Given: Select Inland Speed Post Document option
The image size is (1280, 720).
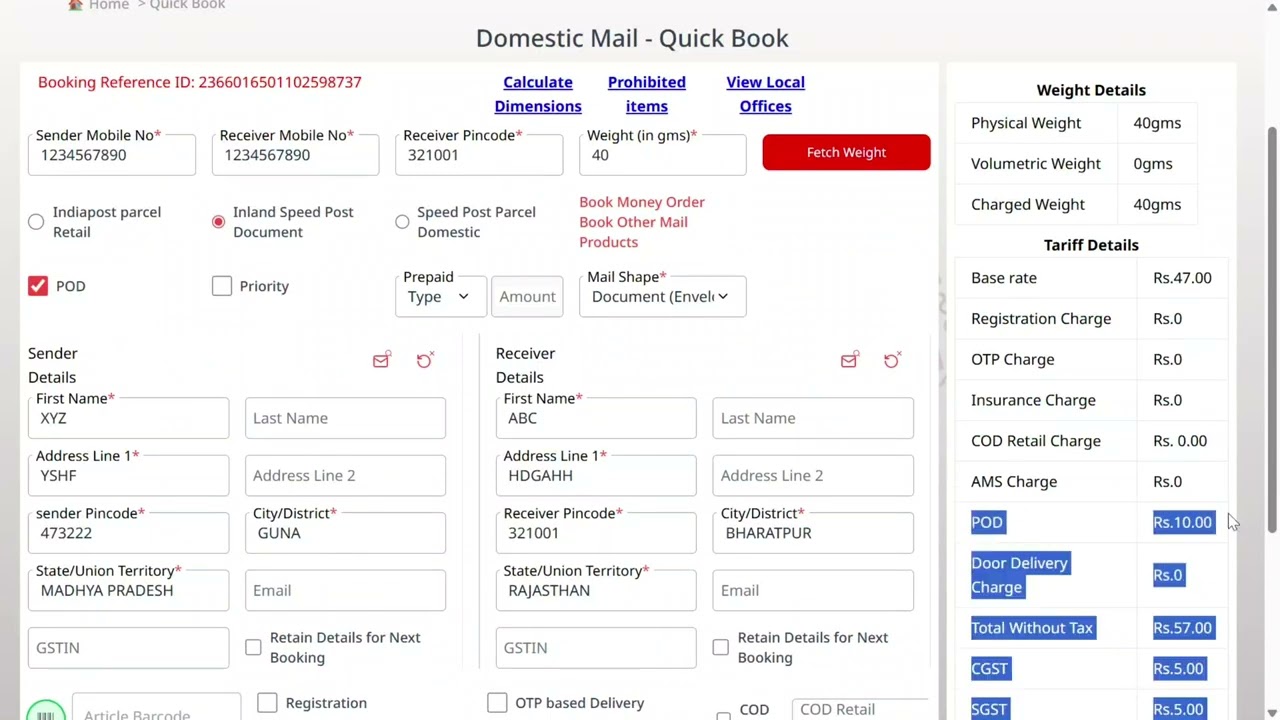Looking at the screenshot, I should 218,222.
